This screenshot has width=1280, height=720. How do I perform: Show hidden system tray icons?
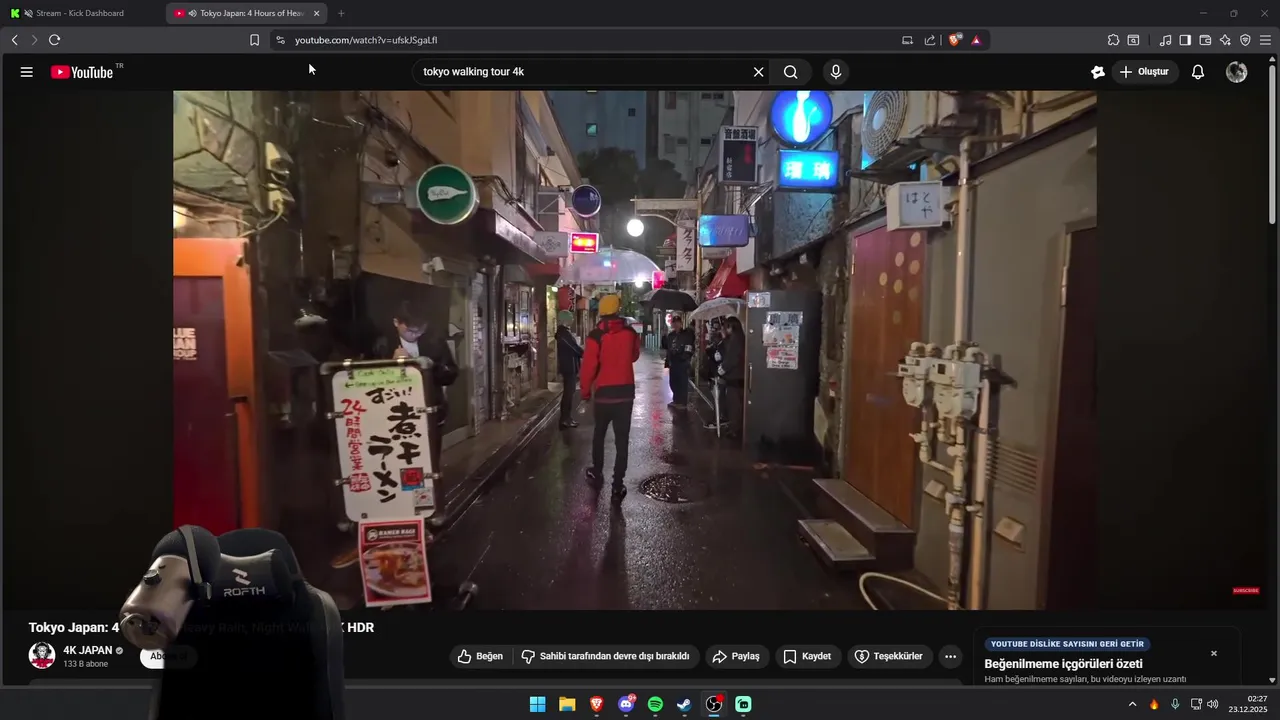1132,704
